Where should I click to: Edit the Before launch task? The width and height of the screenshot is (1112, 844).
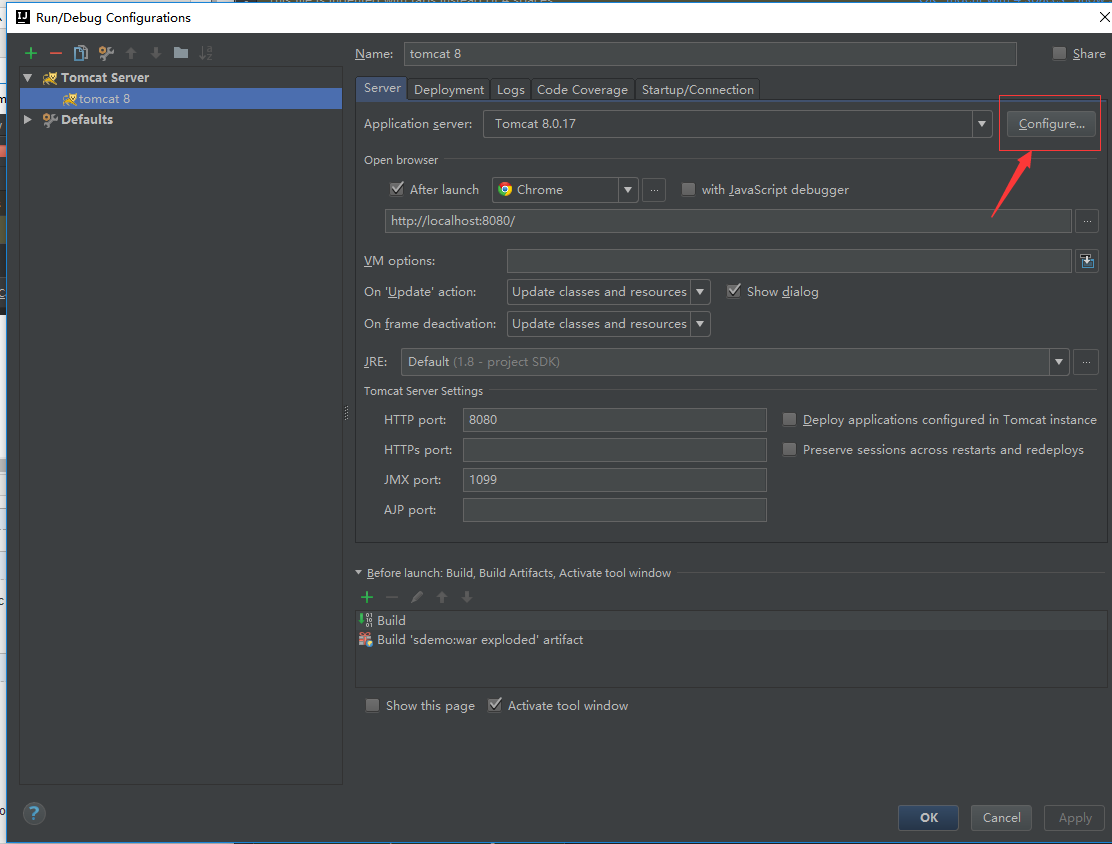(417, 597)
